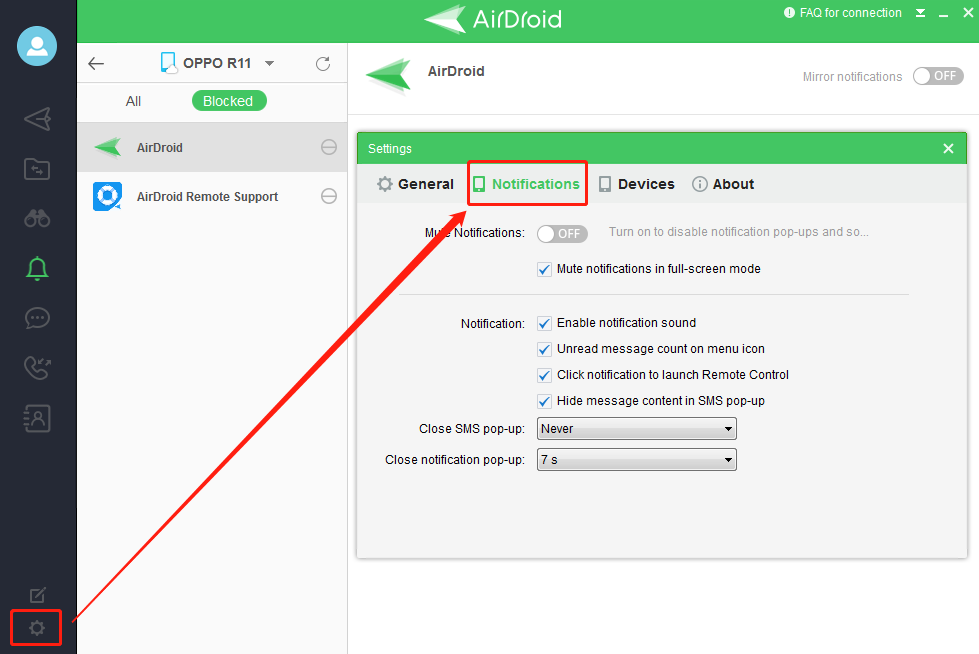Viewport: 979px width, 654px height.
Task: Click the refresh icon beside OPPO R11
Action: (x=323, y=64)
